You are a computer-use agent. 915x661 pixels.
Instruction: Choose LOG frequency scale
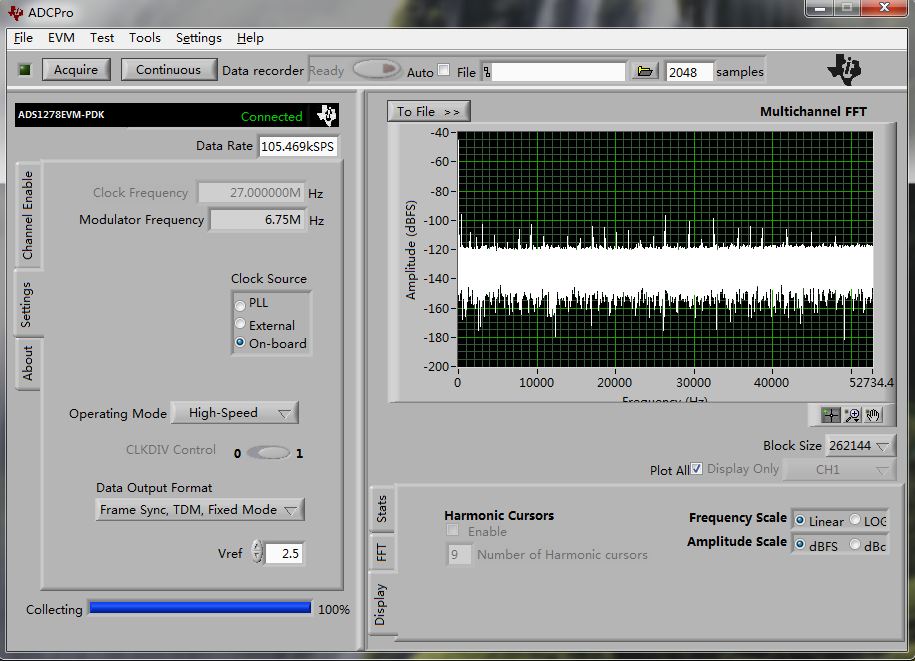point(855,519)
